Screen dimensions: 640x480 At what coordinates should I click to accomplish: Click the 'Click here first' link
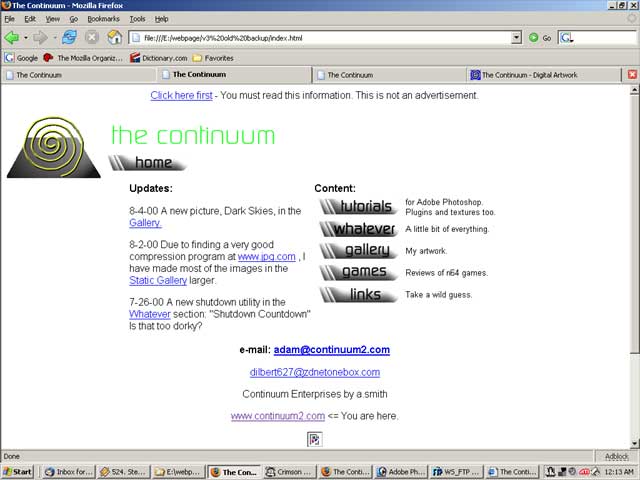coord(181,95)
